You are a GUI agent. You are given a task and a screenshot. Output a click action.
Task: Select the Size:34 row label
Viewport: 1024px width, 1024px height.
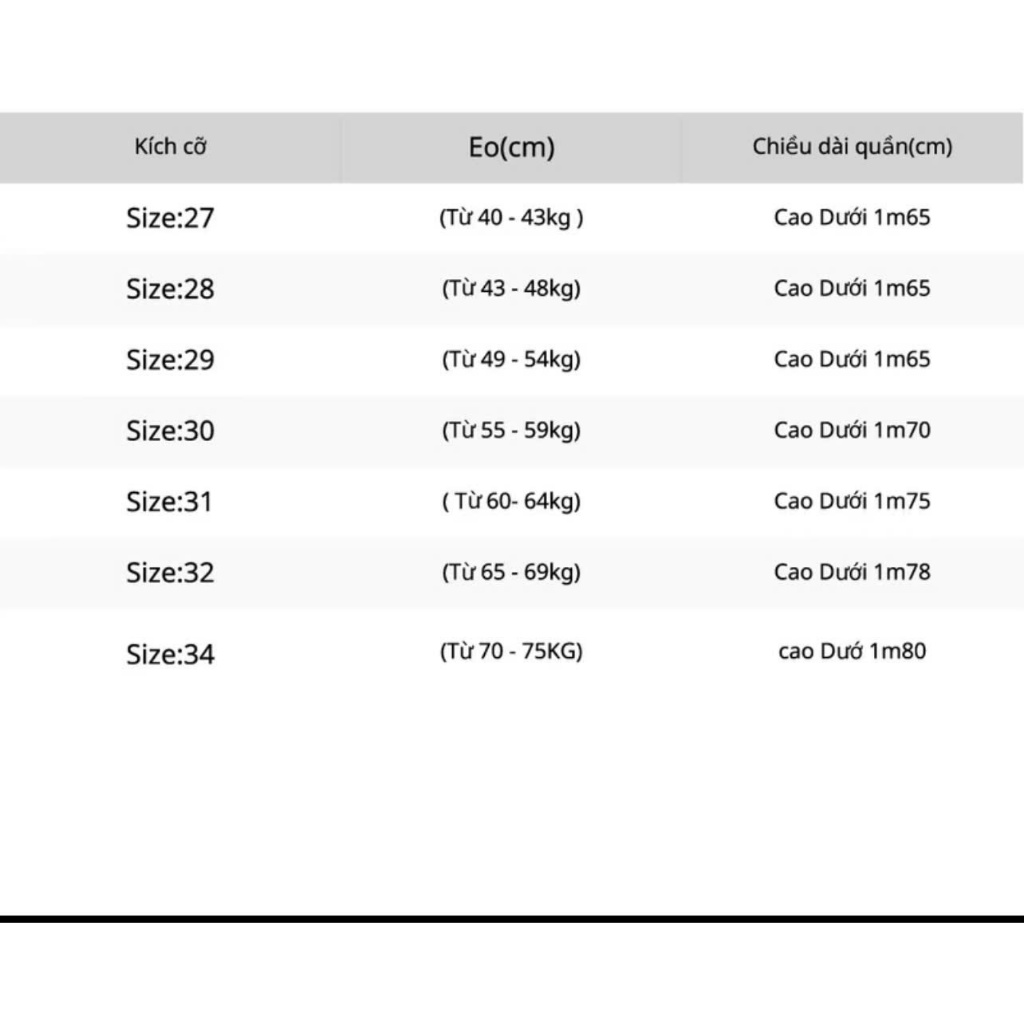coord(170,655)
